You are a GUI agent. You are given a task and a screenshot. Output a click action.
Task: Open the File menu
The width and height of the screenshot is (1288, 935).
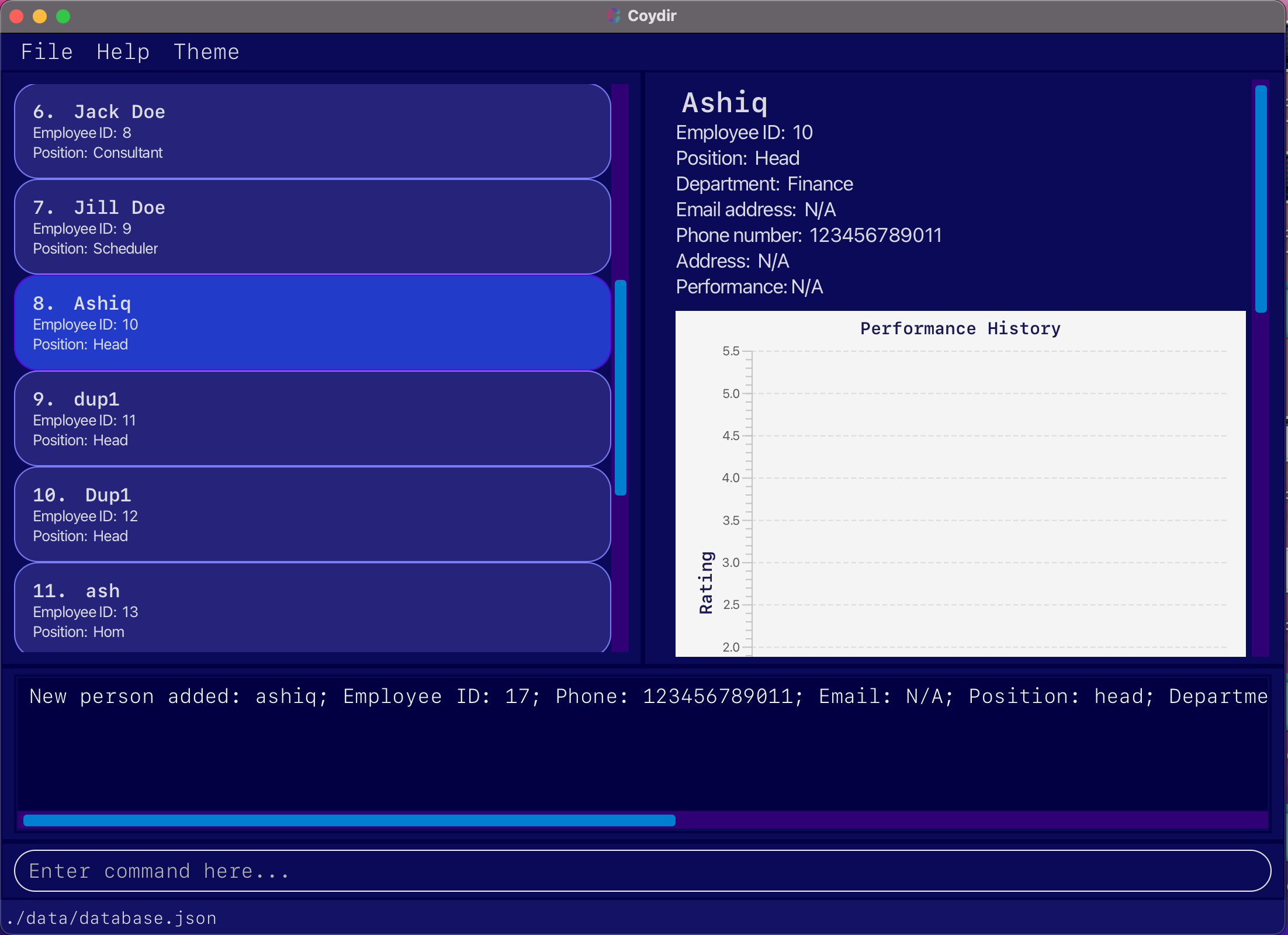[47, 52]
